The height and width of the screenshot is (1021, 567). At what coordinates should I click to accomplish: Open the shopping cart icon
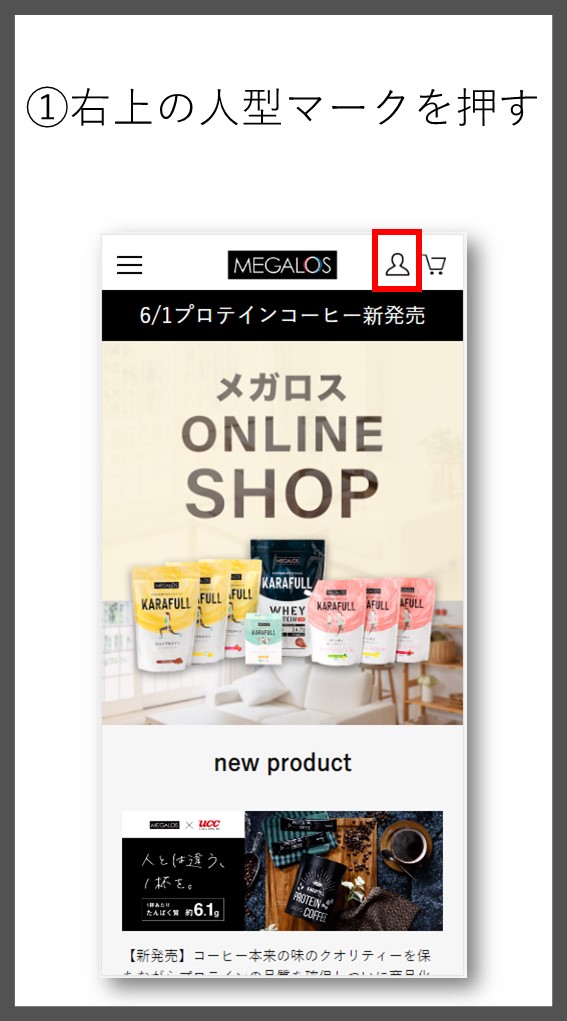[434, 264]
